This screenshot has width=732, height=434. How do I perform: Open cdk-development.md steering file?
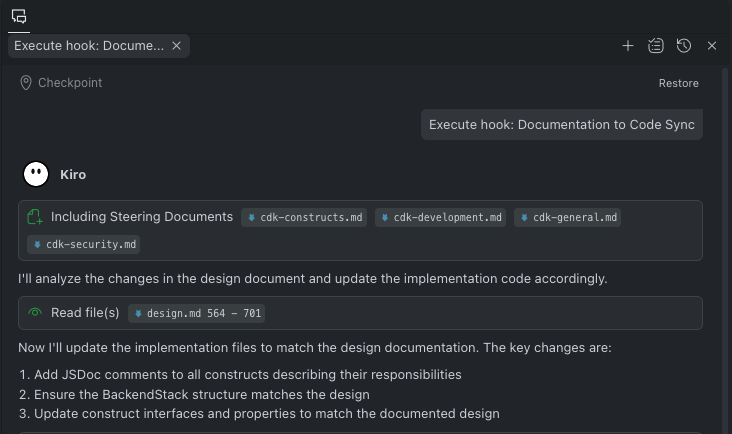pos(441,217)
